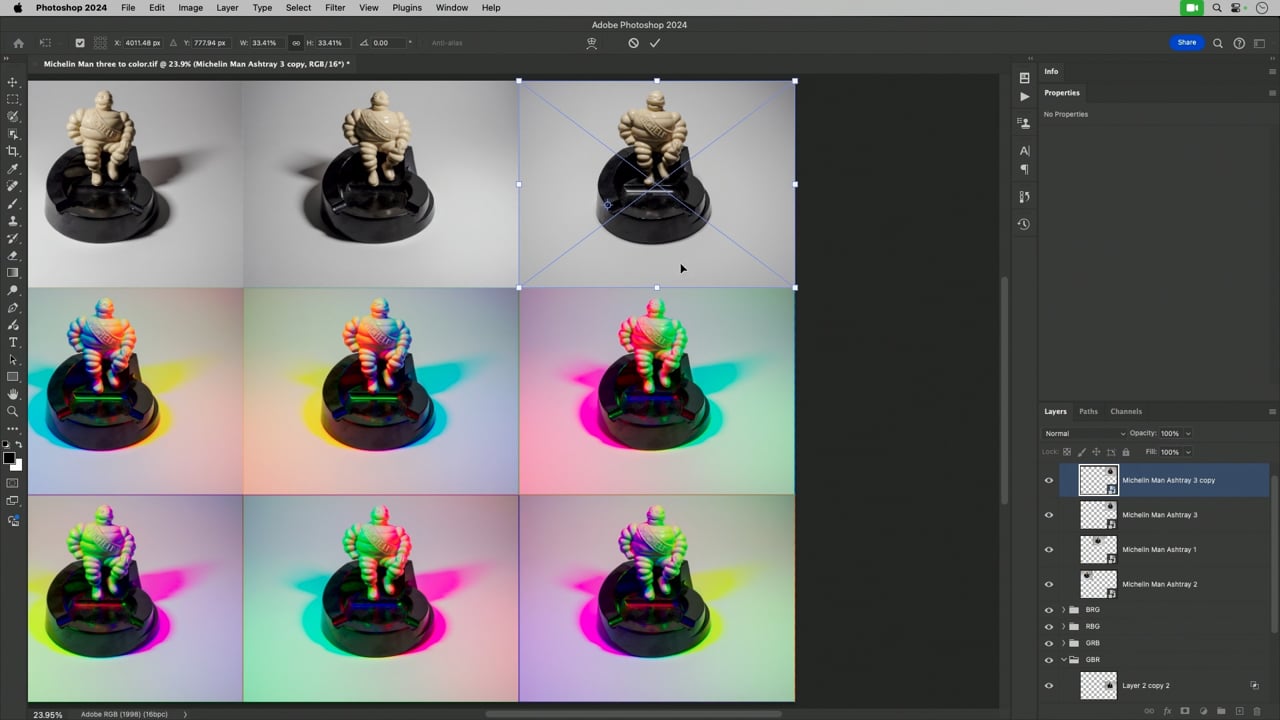Select the Eraser tool
Viewport: 1280px width, 720px height.
pos(13,256)
